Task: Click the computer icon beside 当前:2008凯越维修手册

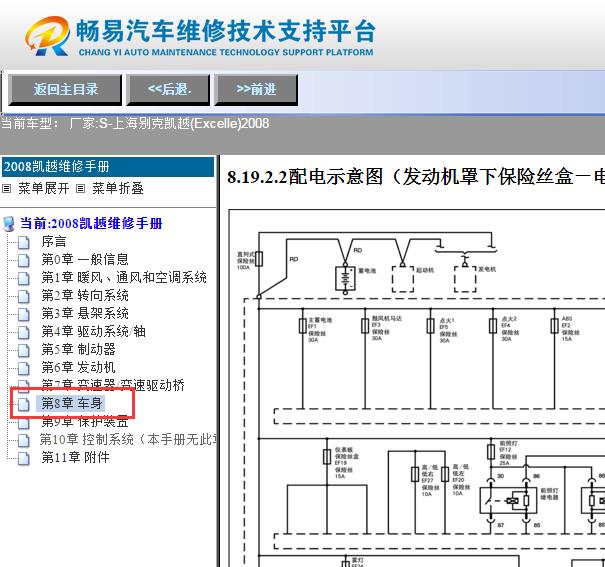Action: click(8, 224)
